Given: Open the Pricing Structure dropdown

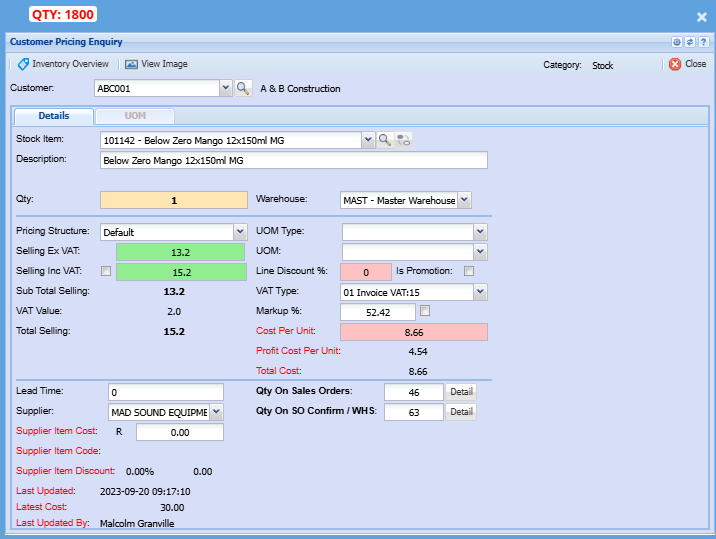Looking at the screenshot, I should pyautogui.click(x=239, y=232).
